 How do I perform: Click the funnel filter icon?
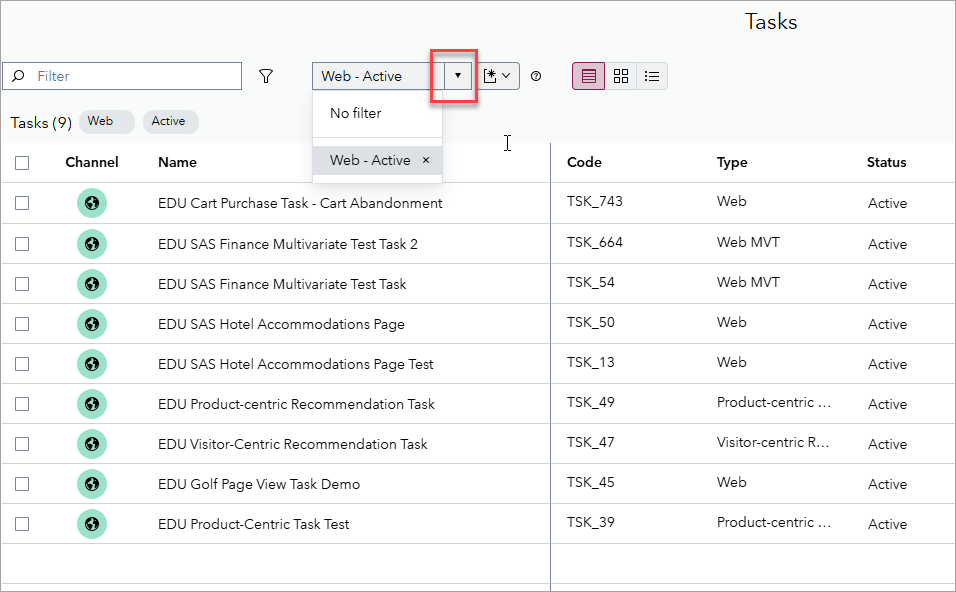(x=266, y=76)
